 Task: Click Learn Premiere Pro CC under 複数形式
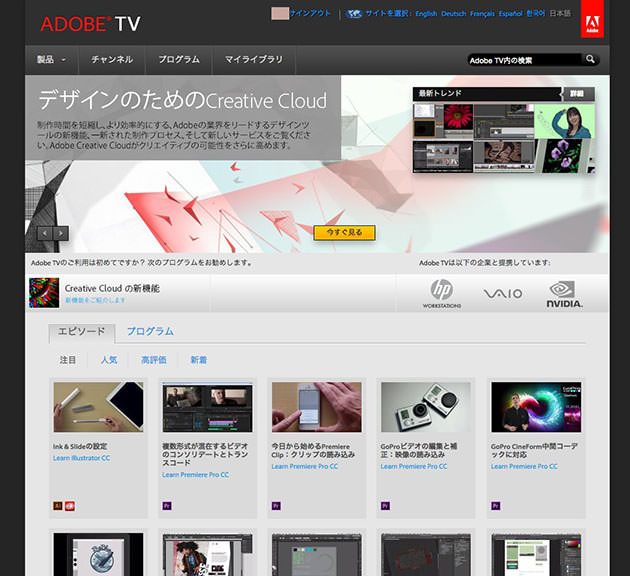[x=196, y=475]
